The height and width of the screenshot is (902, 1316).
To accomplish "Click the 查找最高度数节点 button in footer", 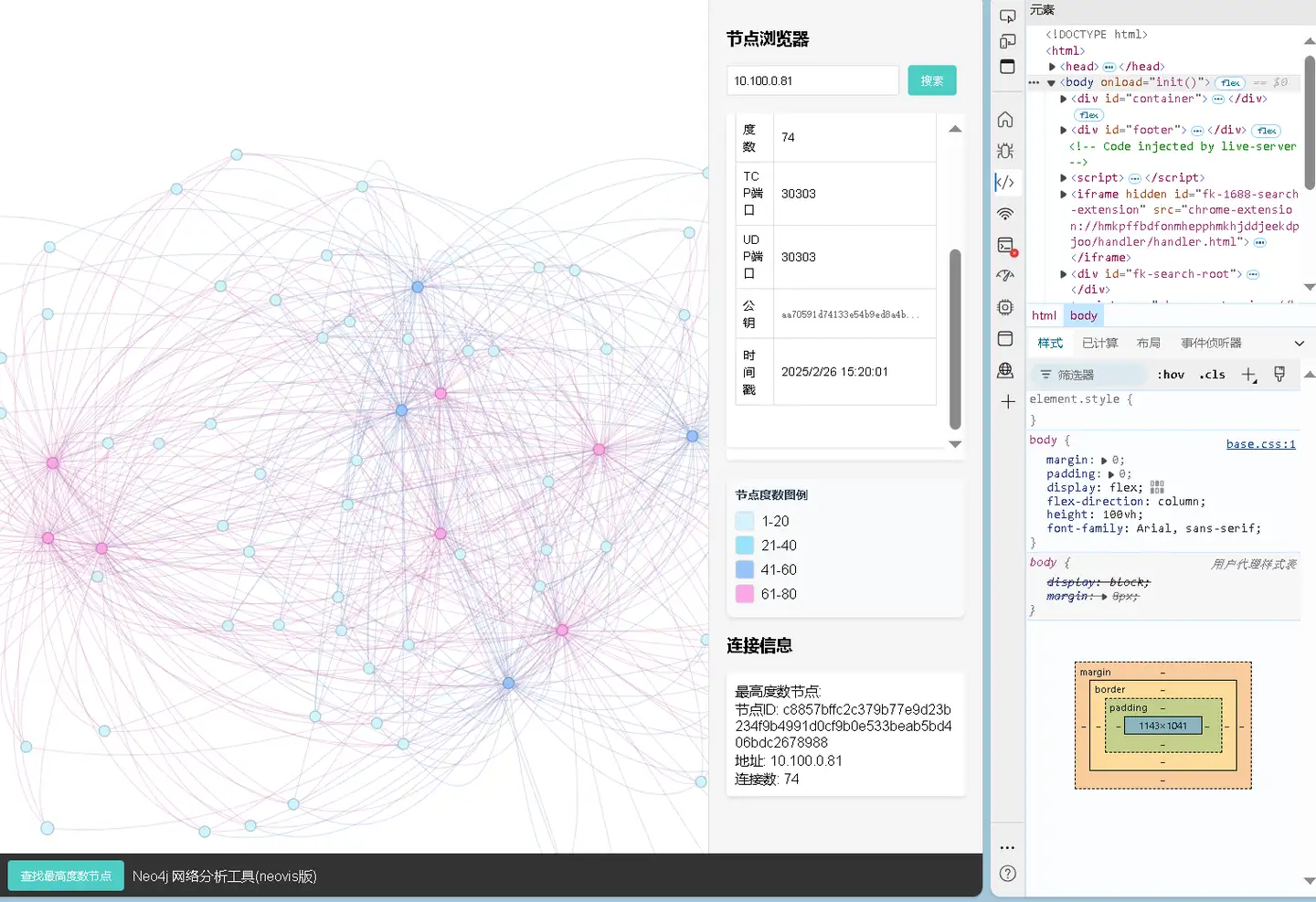I will pos(66,875).
